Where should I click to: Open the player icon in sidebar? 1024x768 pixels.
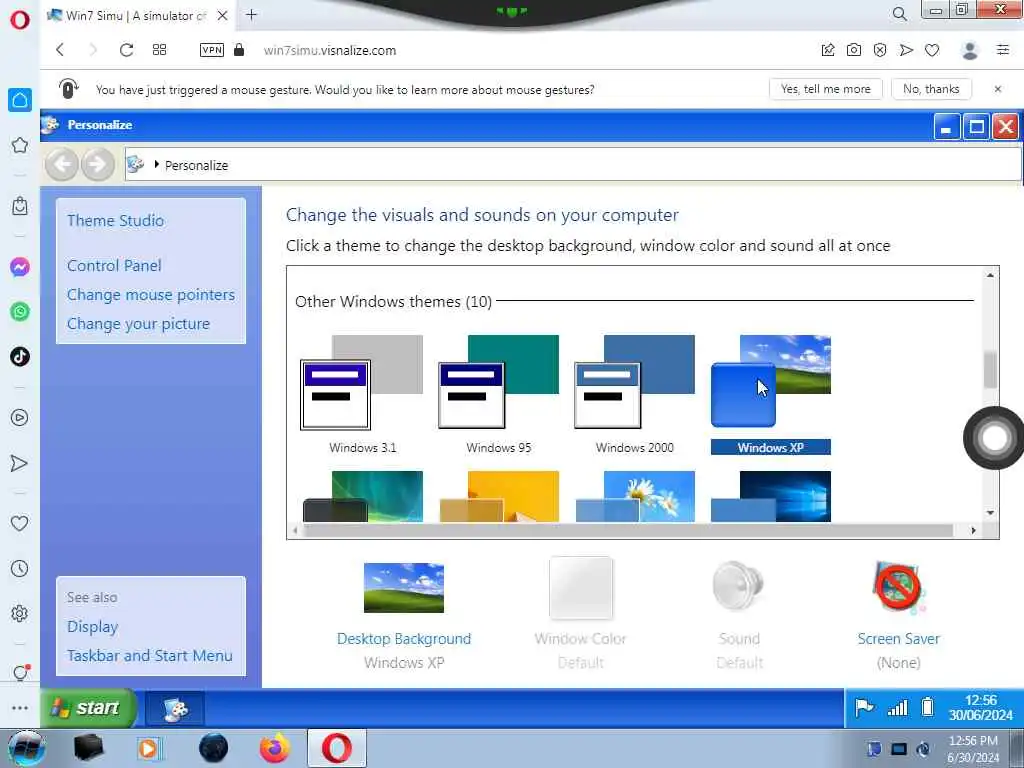[20, 417]
